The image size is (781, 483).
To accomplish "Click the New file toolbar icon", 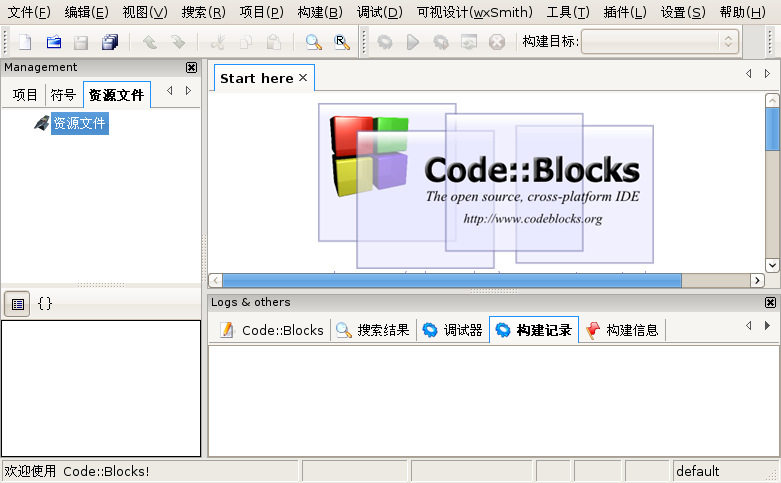I will point(25,42).
